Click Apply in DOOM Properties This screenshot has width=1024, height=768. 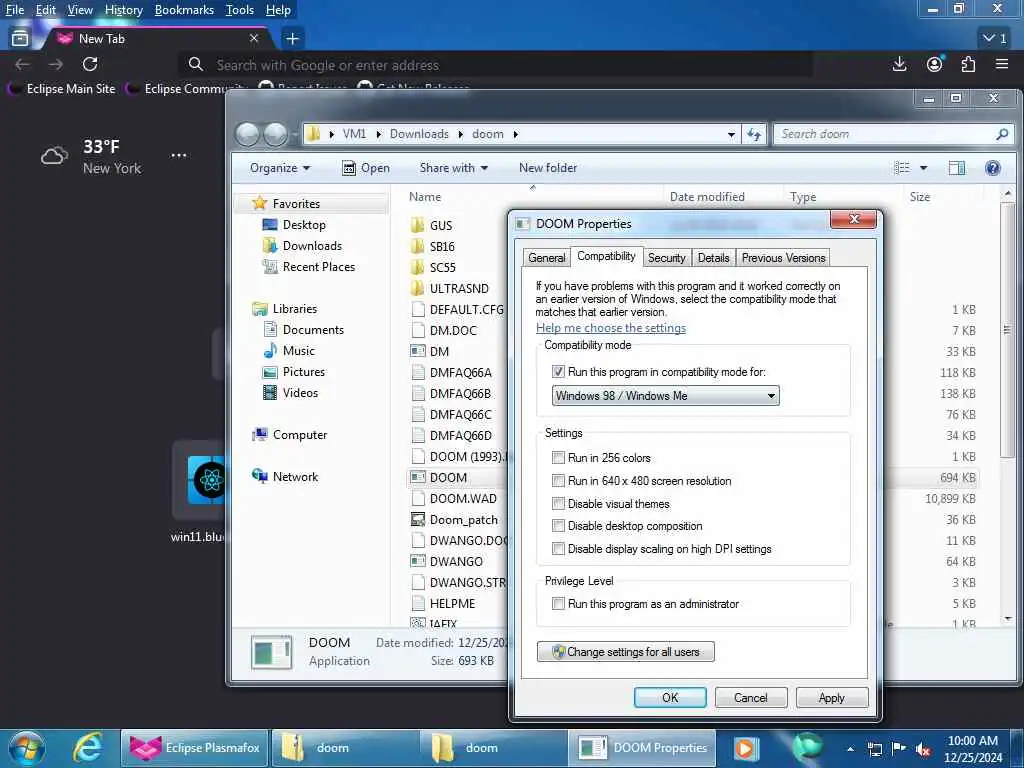click(832, 697)
